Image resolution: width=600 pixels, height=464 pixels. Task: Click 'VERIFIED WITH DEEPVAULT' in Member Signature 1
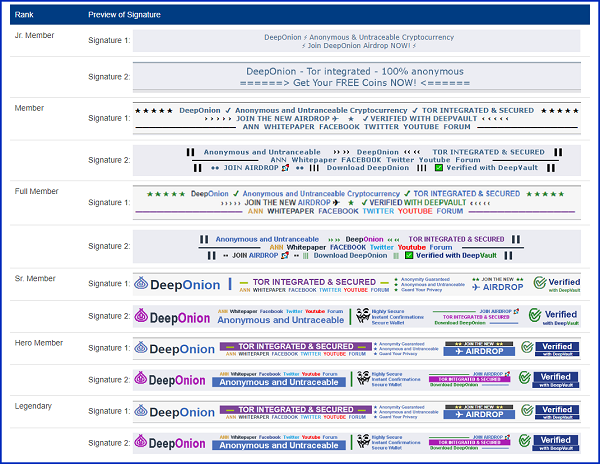[x=424, y=119]
